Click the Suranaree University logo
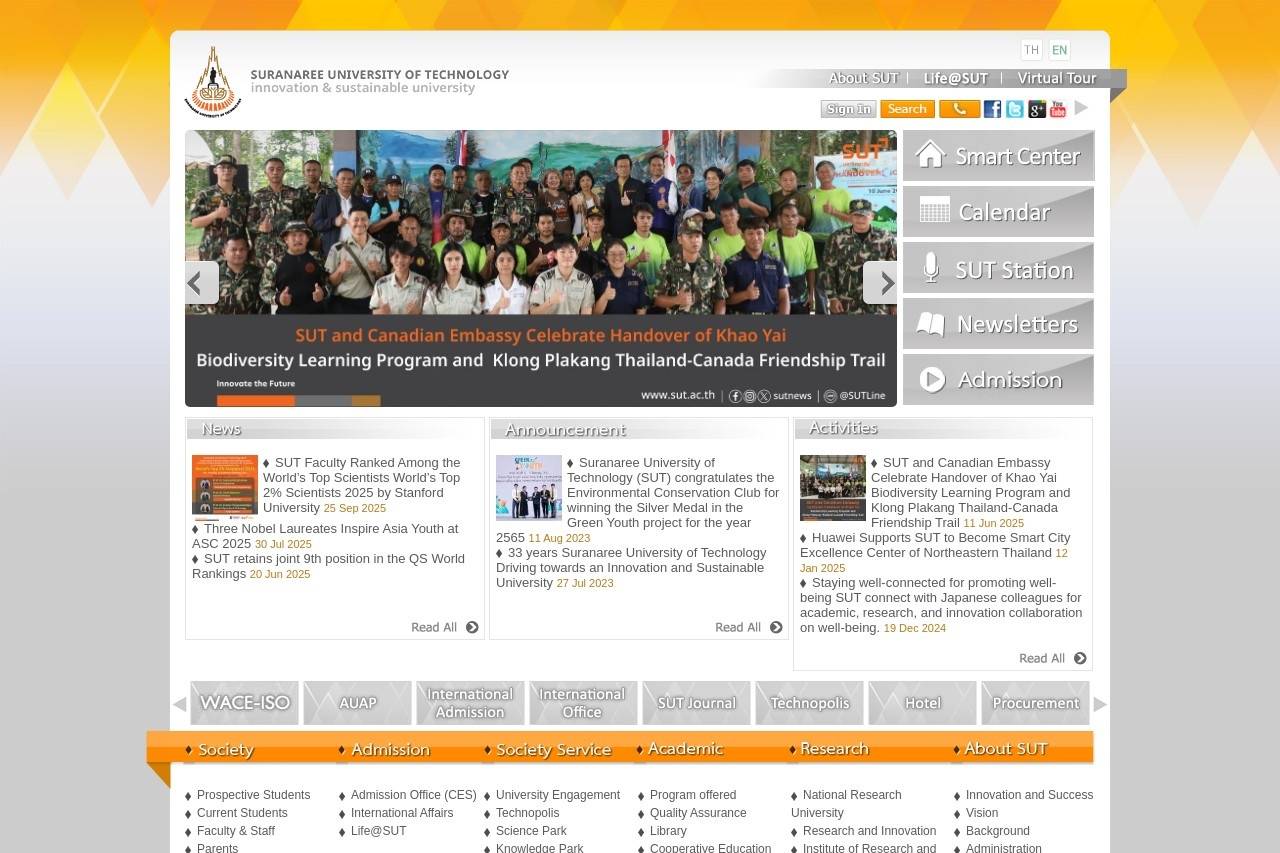1280x853 pixels. click(213, 82)
